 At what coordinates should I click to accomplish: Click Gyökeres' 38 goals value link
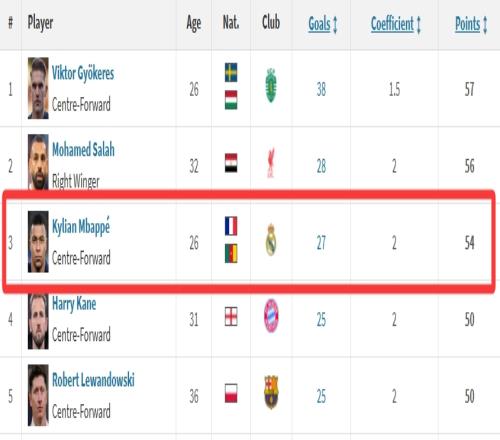[321, 89]
